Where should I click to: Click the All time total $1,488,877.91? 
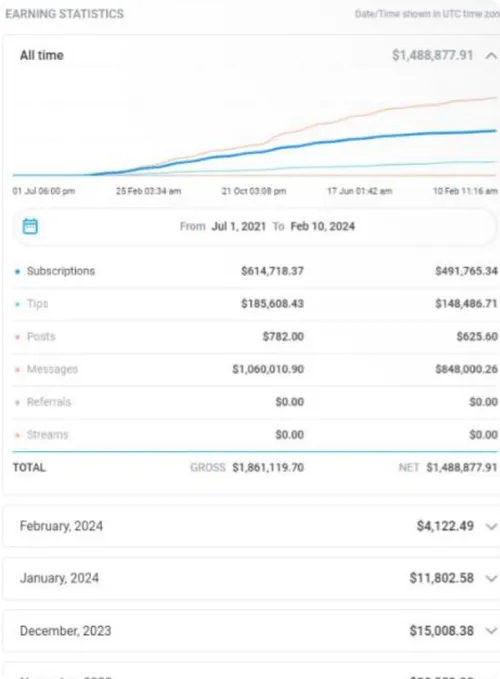pyautogui.click(x=432, y=55)
